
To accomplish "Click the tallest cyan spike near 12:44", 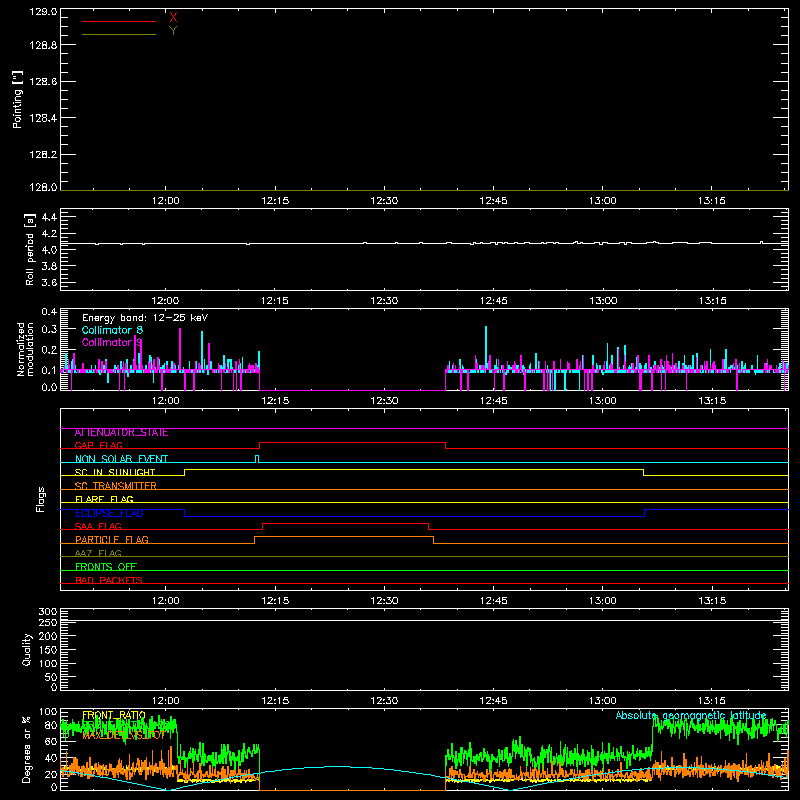I will coord(486,347).
